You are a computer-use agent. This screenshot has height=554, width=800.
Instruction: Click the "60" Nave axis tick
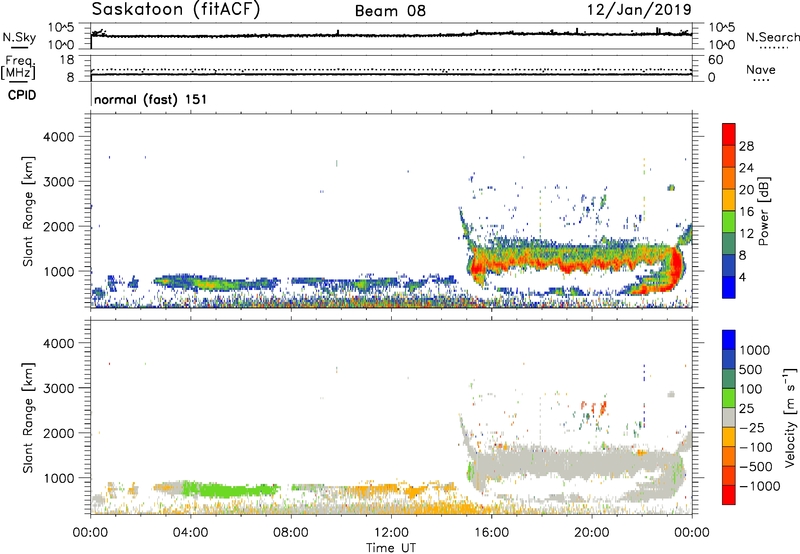pos(716,60)
